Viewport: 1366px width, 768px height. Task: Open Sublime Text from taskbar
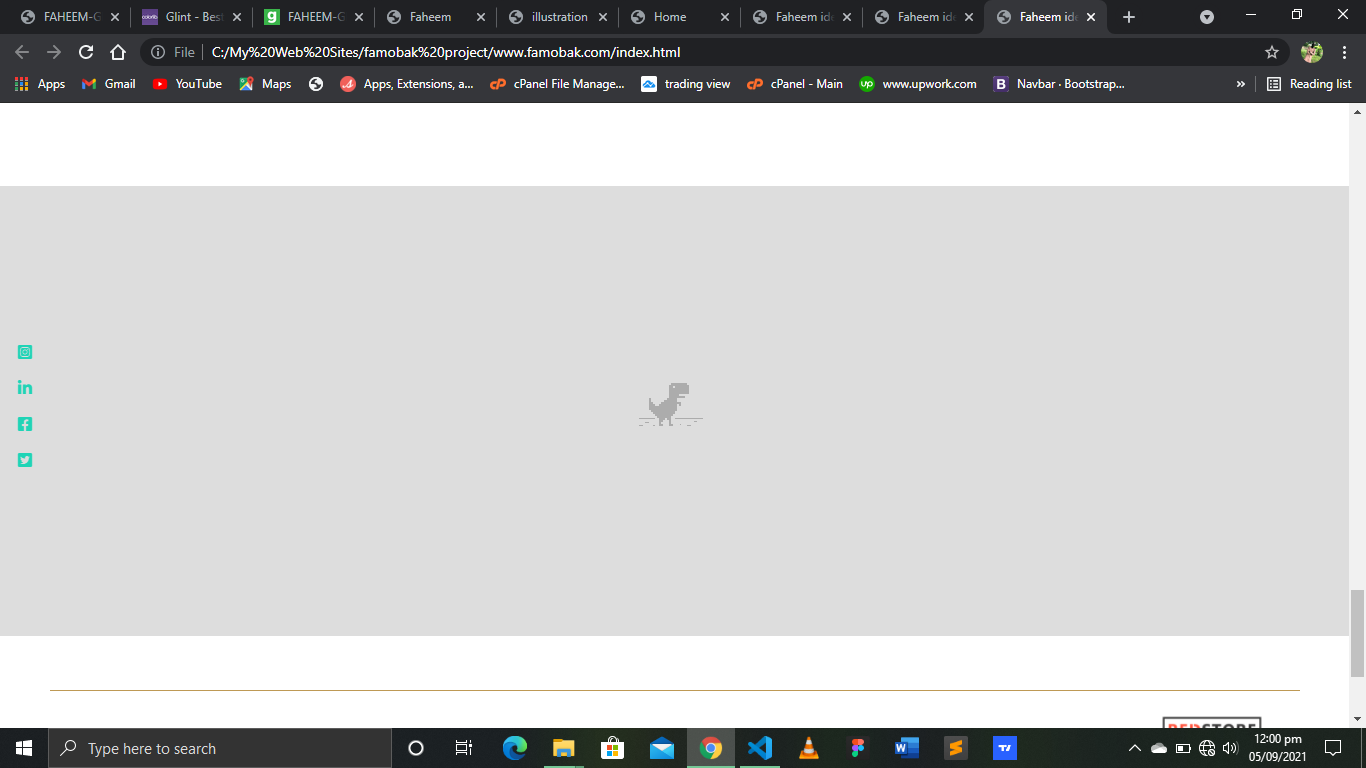coord(956,748)
